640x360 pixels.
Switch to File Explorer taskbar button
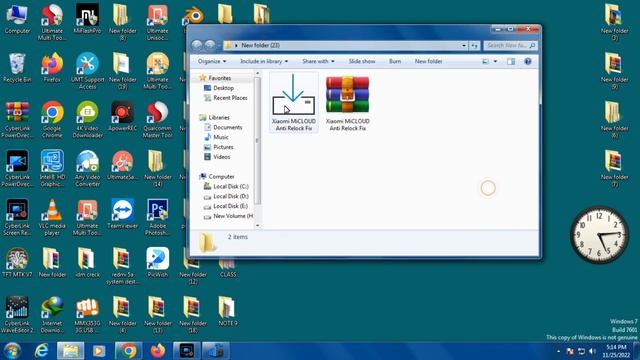click(70, 351)
